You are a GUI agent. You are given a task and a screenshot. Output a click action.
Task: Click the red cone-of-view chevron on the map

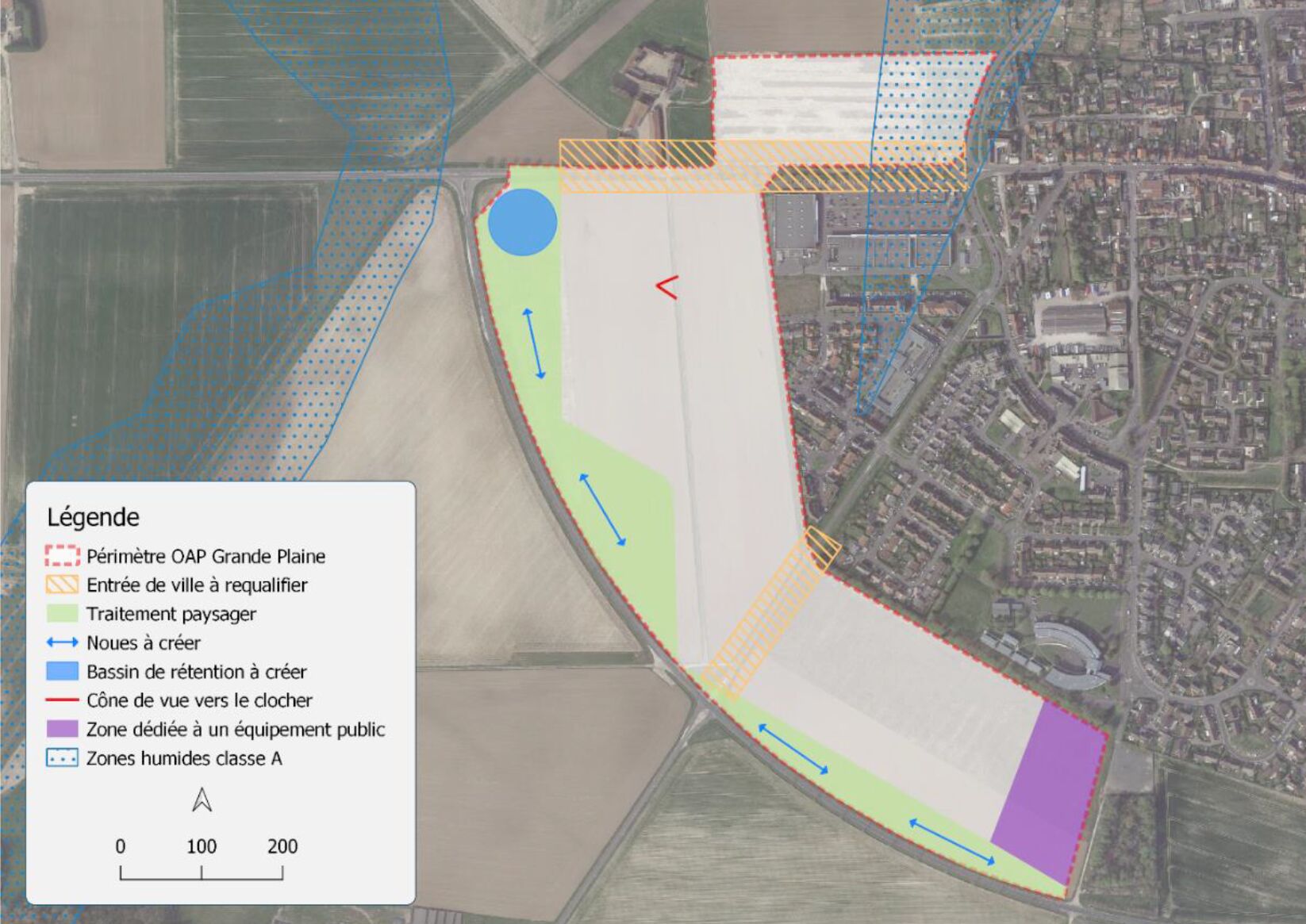tap(667, 288)
